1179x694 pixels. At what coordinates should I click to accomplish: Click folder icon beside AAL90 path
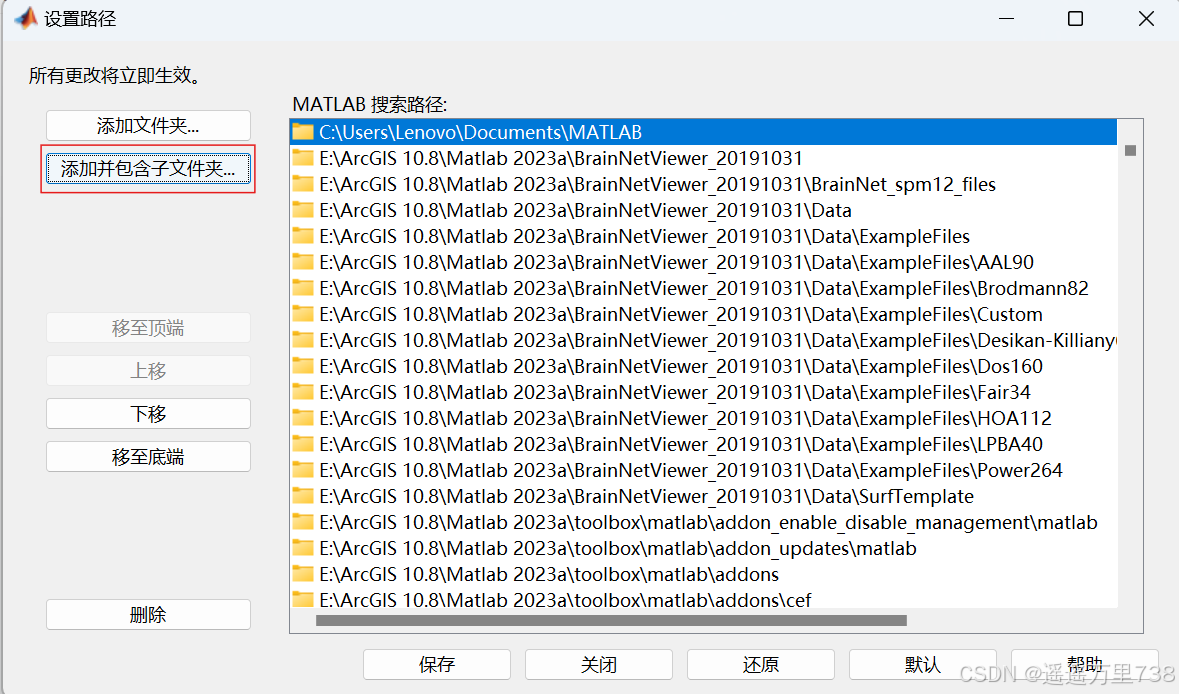[303, 262]
